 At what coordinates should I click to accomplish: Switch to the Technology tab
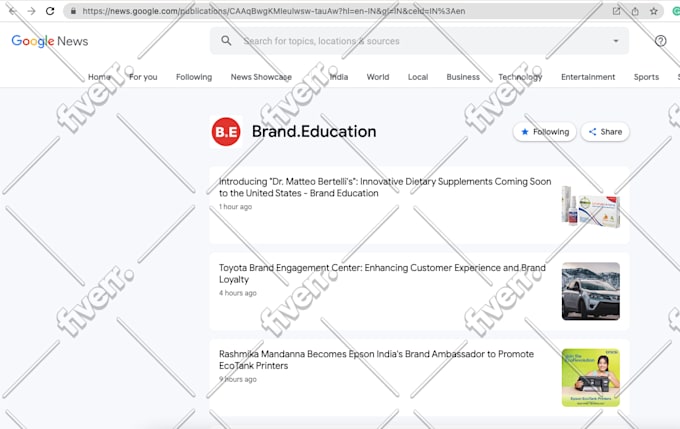520,77
